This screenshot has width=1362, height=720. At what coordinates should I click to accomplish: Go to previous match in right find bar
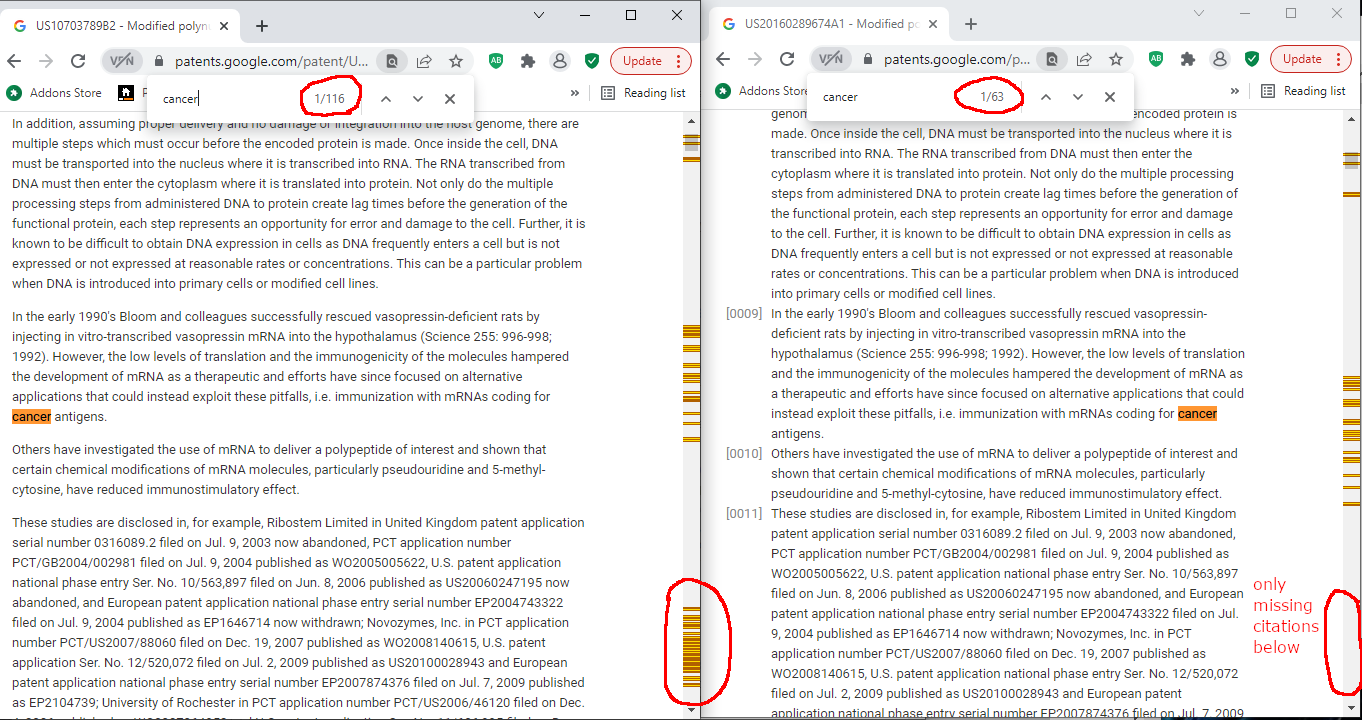click(1046, 97)
